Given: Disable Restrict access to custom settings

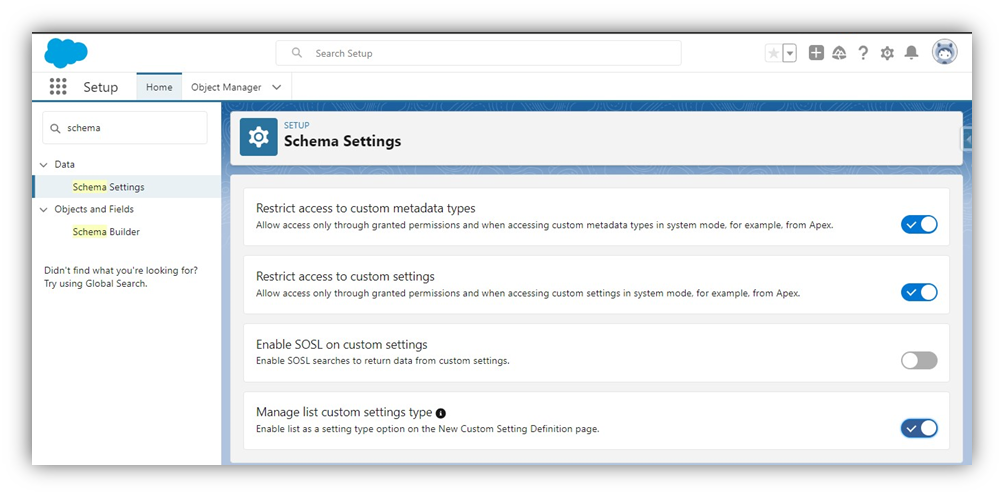Looking at the screenshot, I should click(919, 293).
